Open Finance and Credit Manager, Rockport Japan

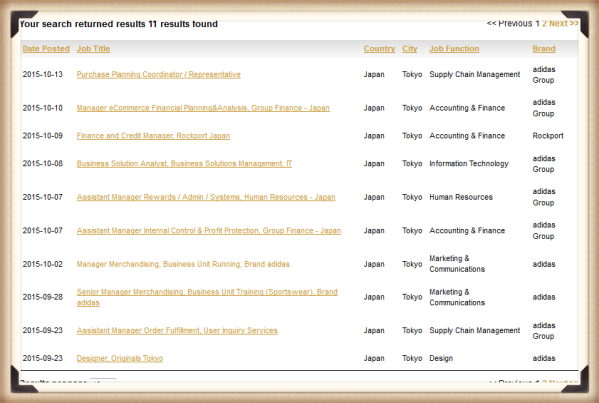153,136
